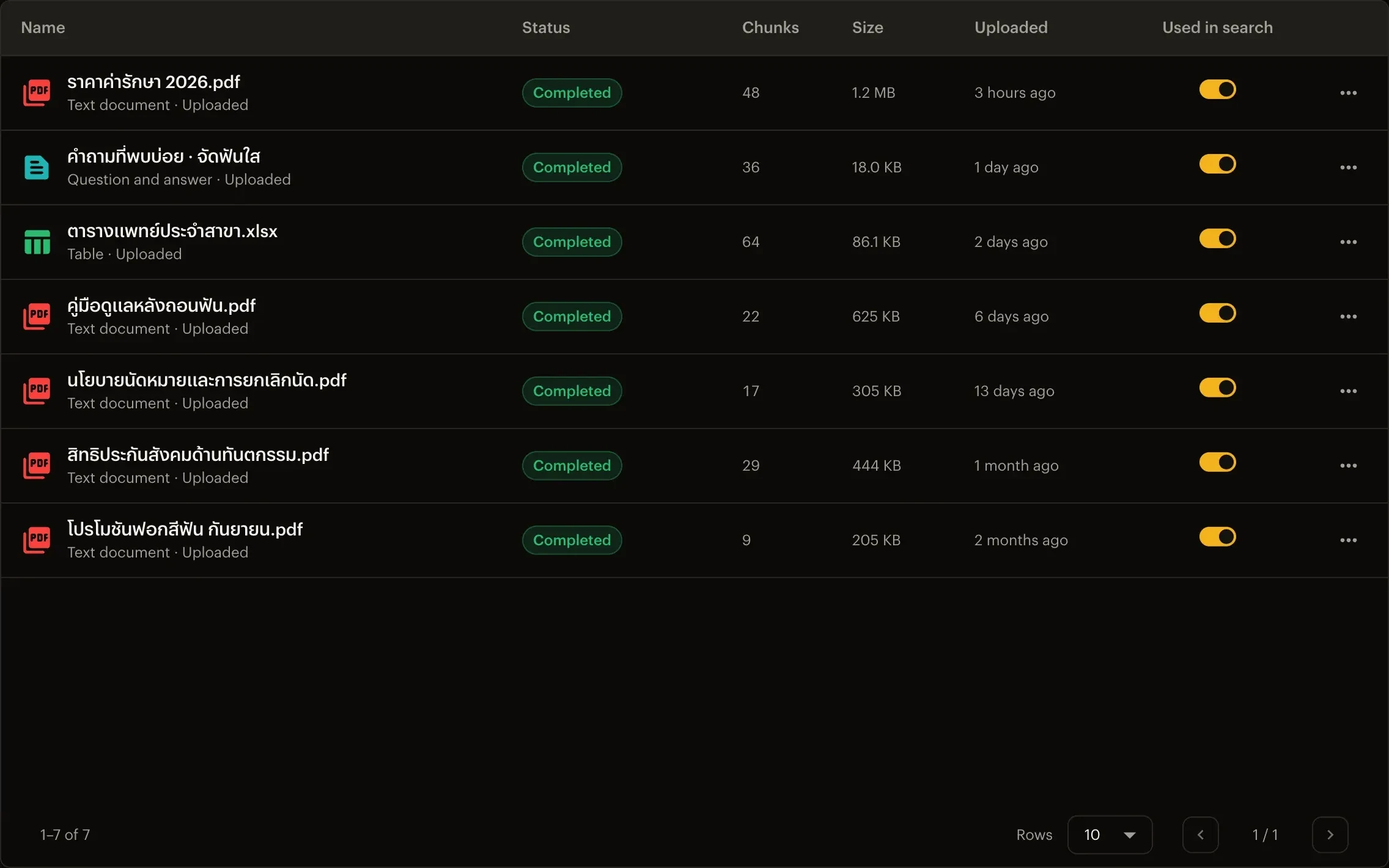
Task: Disable search use for ราคาค่ารักษา 2026.pdf
Action: (1217, 89)
